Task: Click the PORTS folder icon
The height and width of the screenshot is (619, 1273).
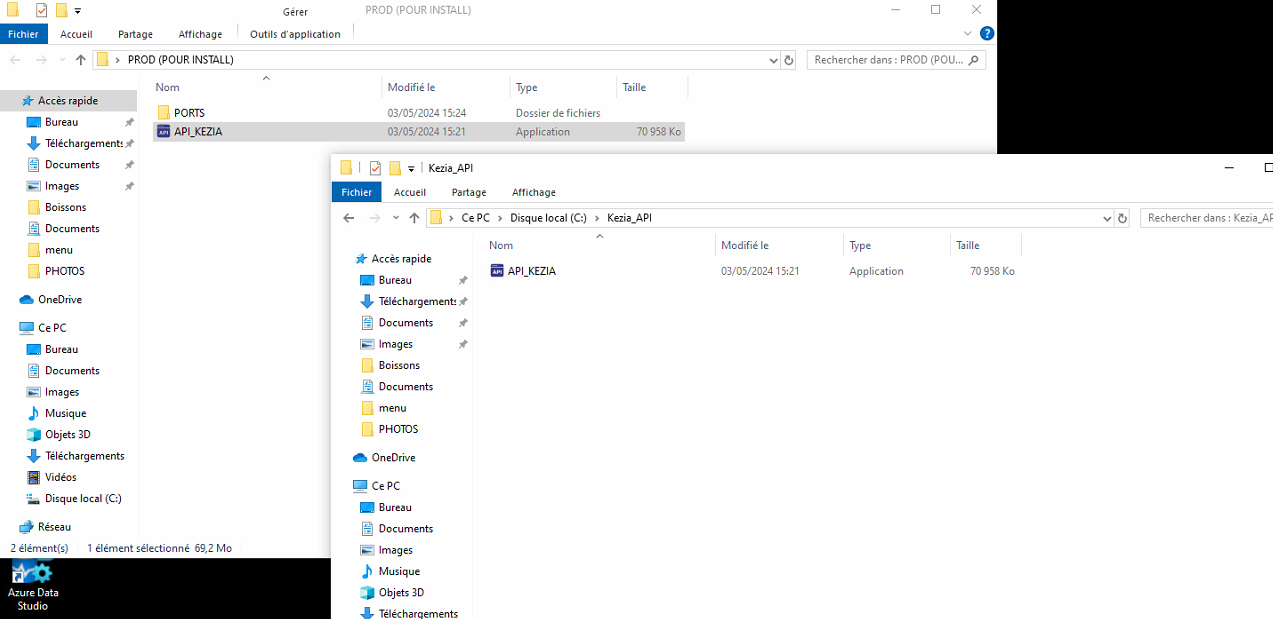Action: tap(164, 113)
